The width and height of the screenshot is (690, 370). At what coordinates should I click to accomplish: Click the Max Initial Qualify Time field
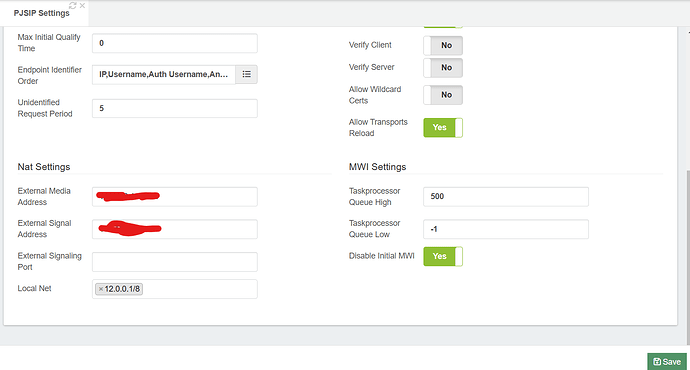pyautogui.click(x=175, y=43)
